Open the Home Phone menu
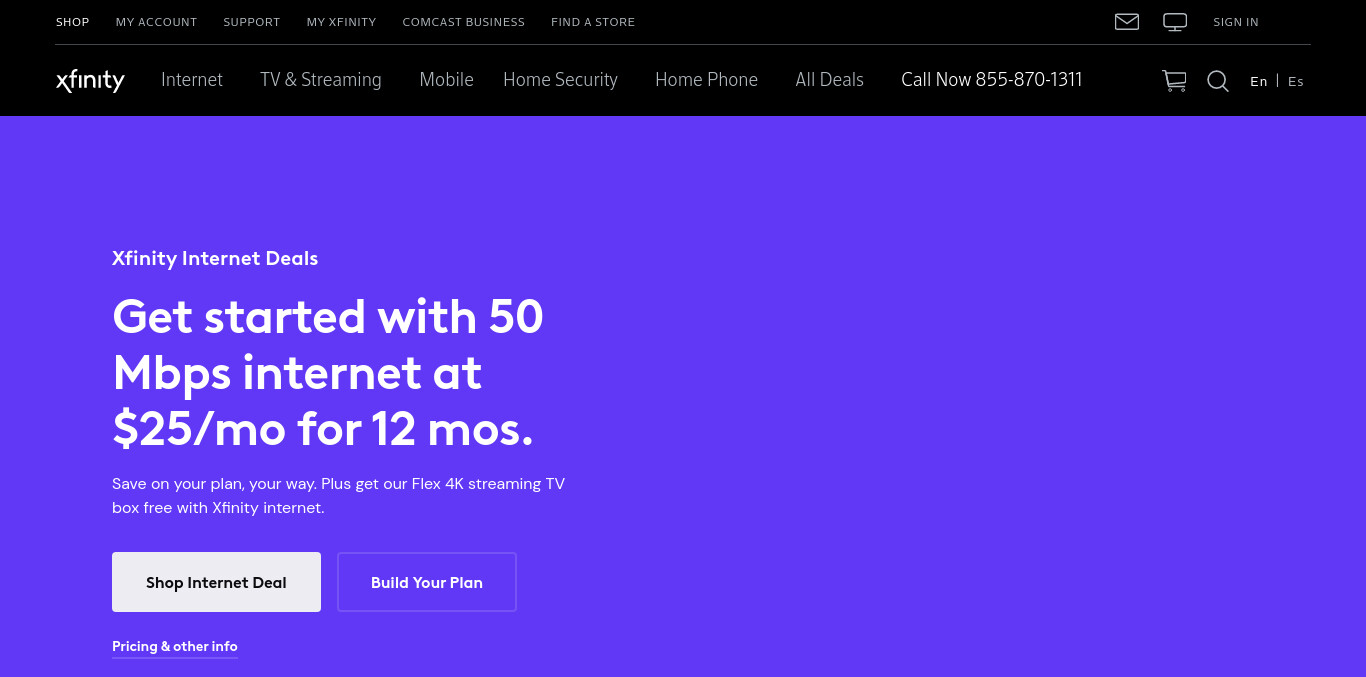Image resolution: width=1366 pixels, height=677 pixels. (x=706, y=80)
